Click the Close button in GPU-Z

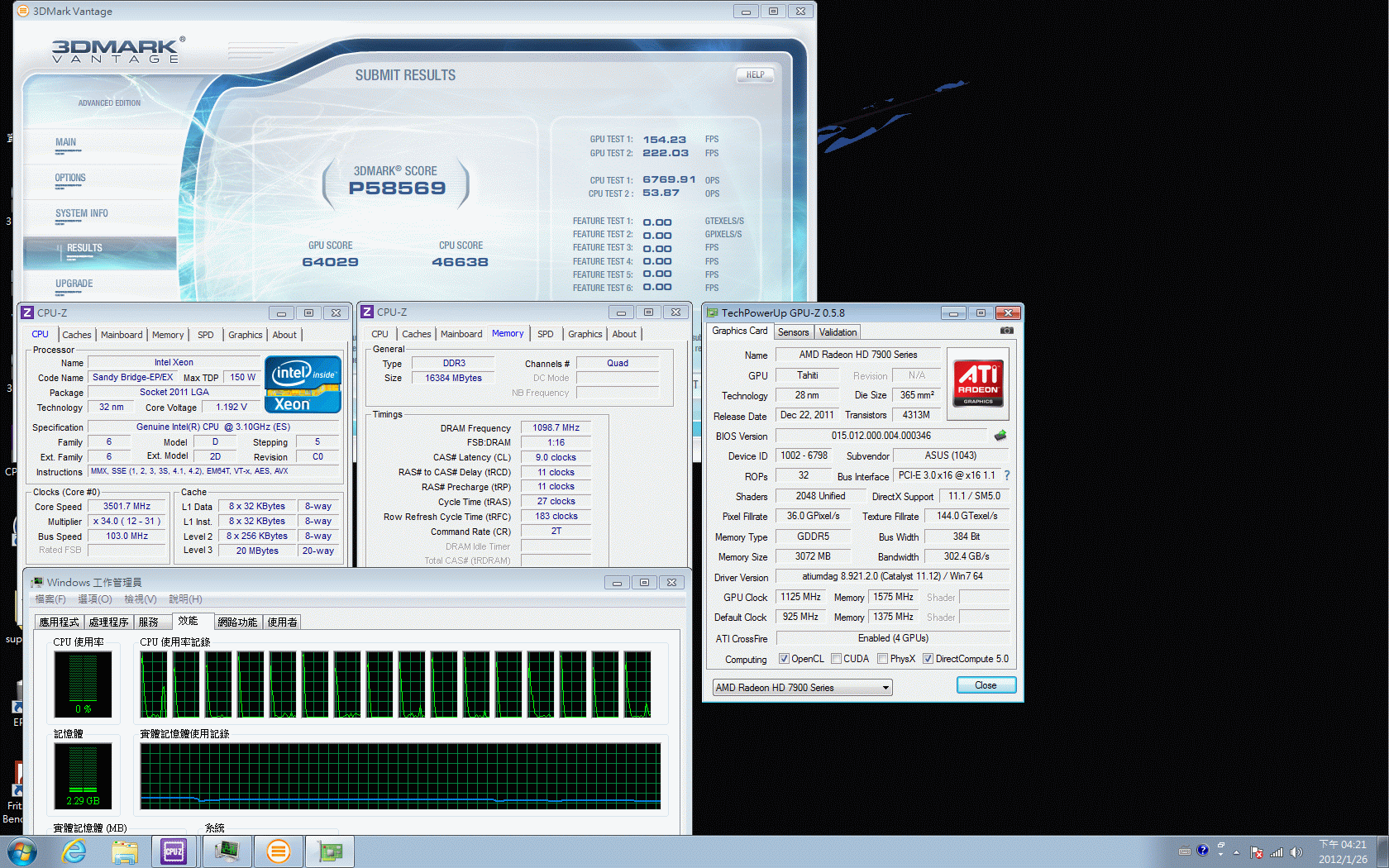pos(986,685)
